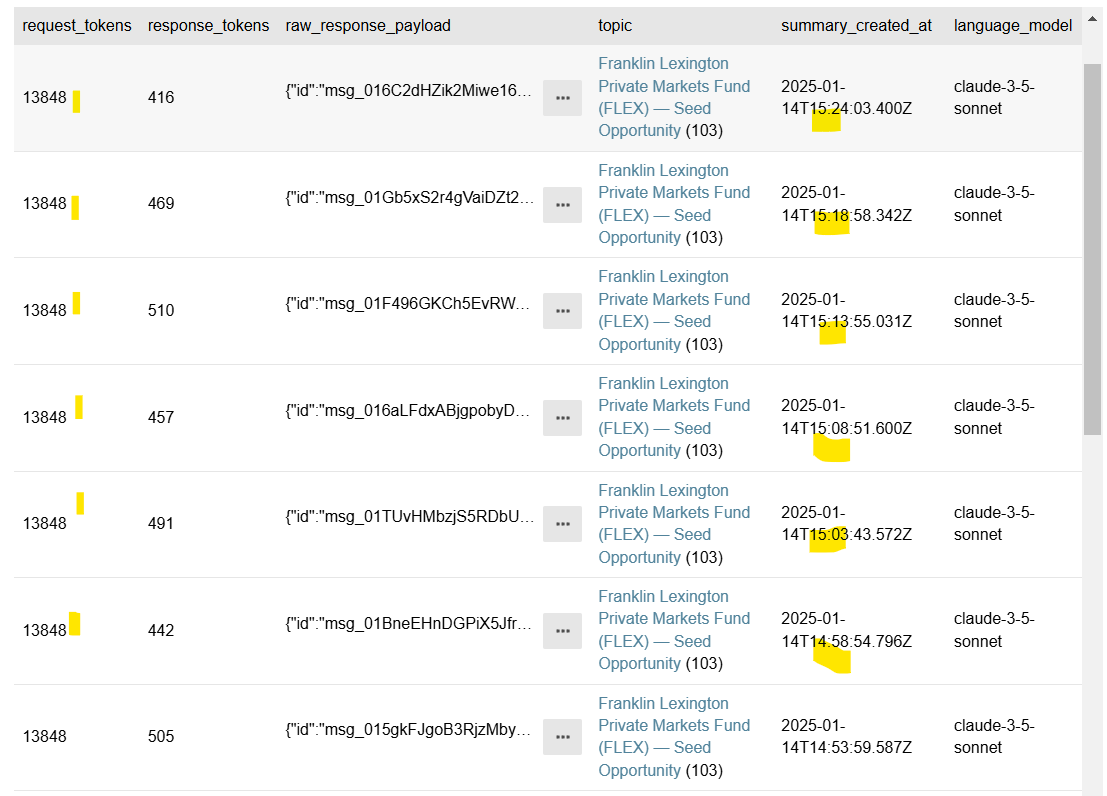Click payload text msg_01Gb5xS2r4gVaiDZt2
This screenshot has height=796, width=1107.
(409, 197)
